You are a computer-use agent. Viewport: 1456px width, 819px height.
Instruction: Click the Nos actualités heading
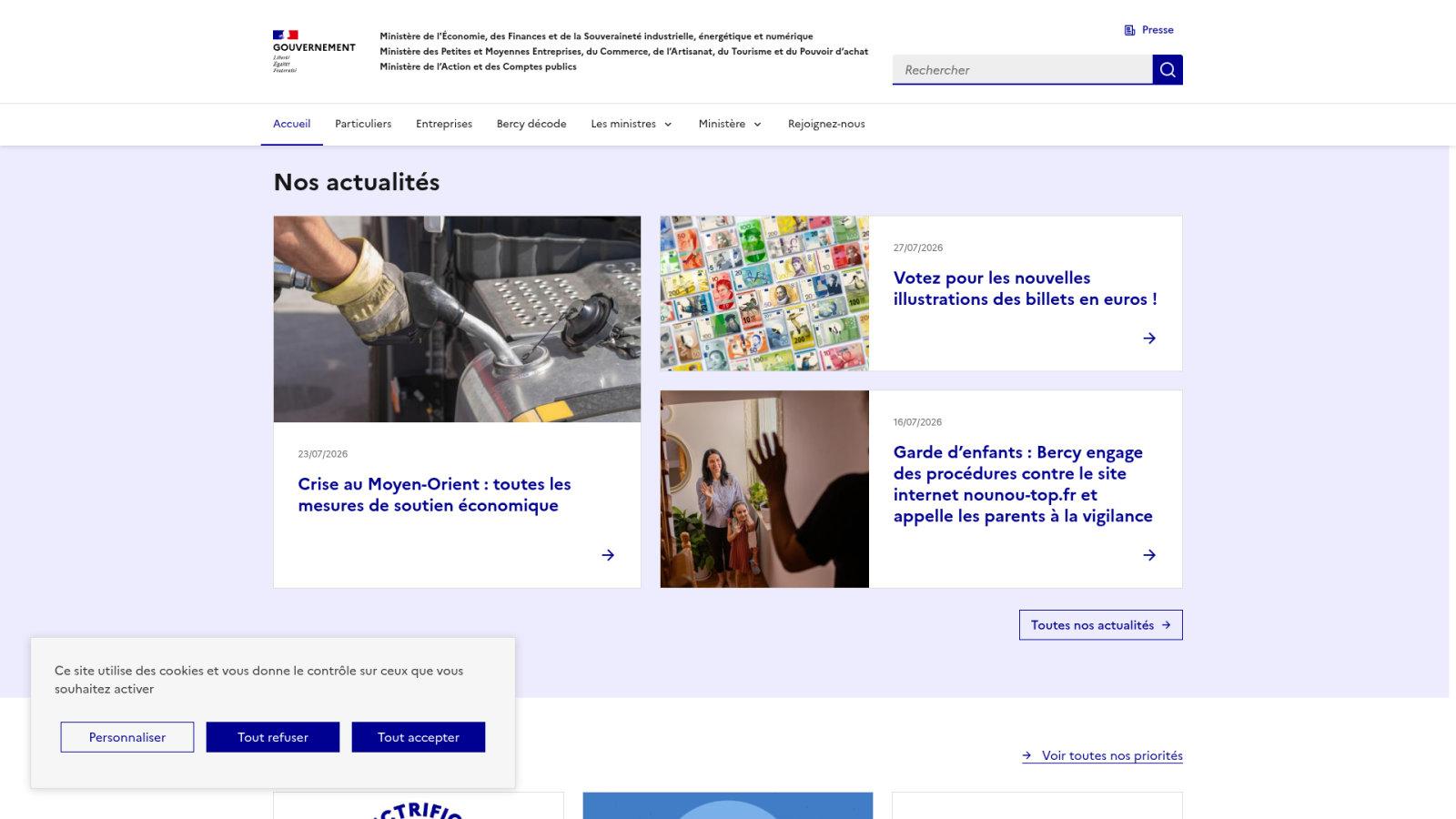click(x=357, y=182)
